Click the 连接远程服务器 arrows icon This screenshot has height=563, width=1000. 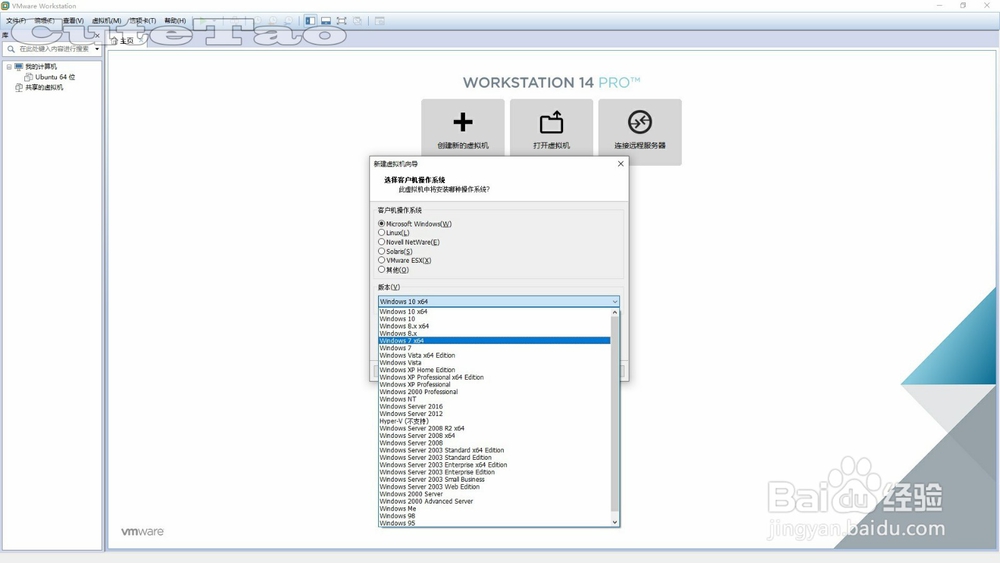pos(640,122)
